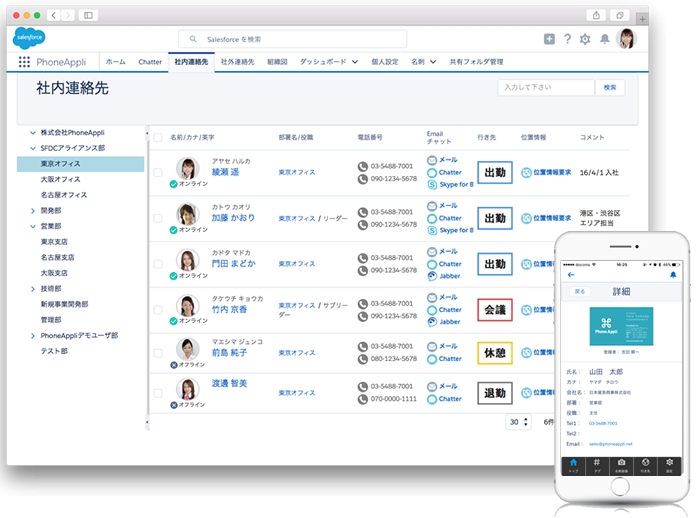Open the Salesforce cloud logo home
Viewport: 700px width, 518px height.
click(x=29, y=38)
